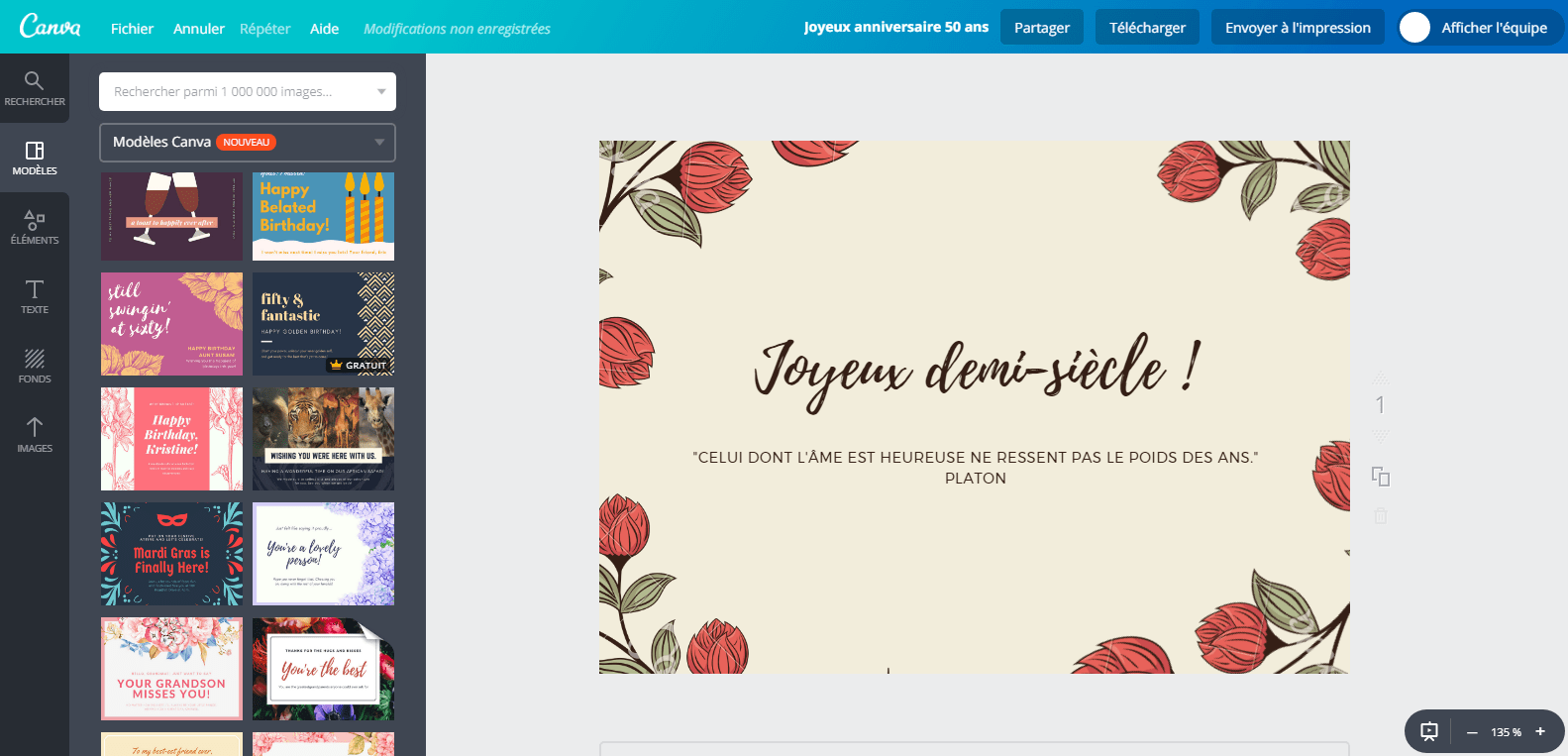1568x756 pixels.
Task: Click the duplicate page icon
Action: point(1380,477)
